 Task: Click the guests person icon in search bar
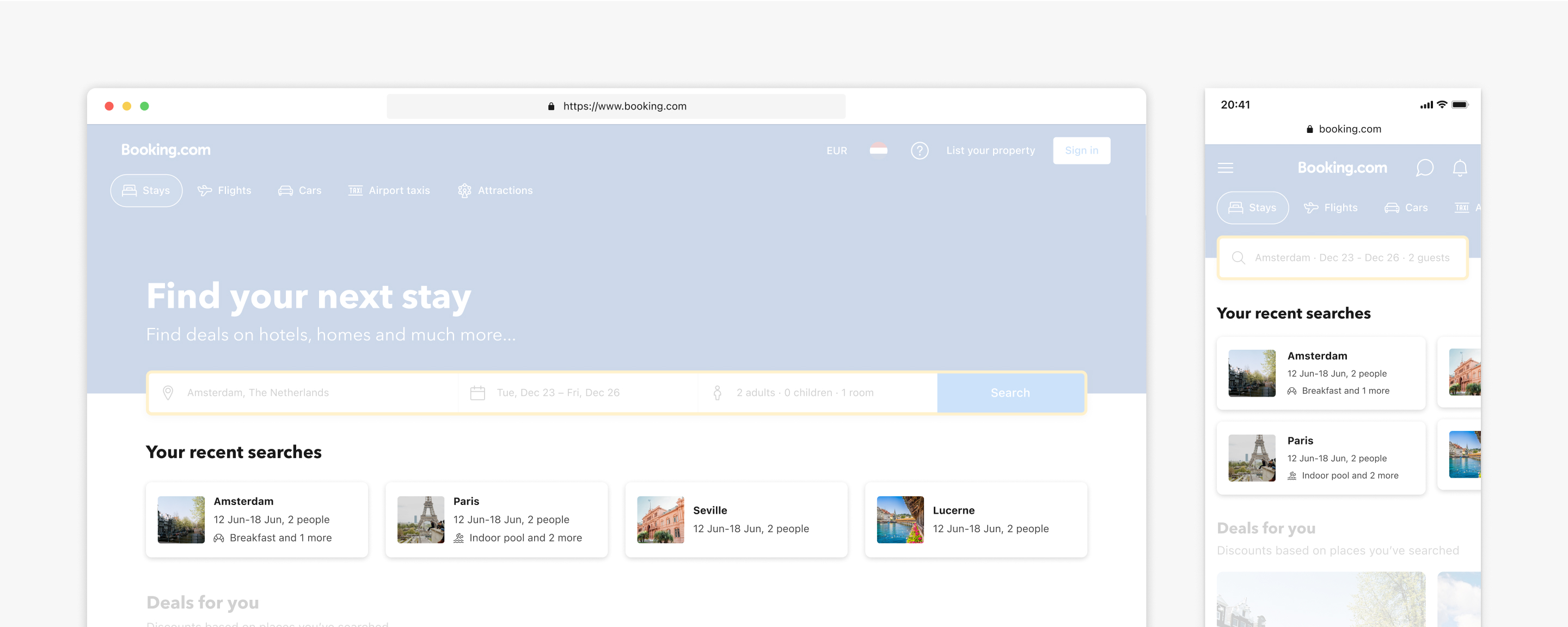click(717, 393)
